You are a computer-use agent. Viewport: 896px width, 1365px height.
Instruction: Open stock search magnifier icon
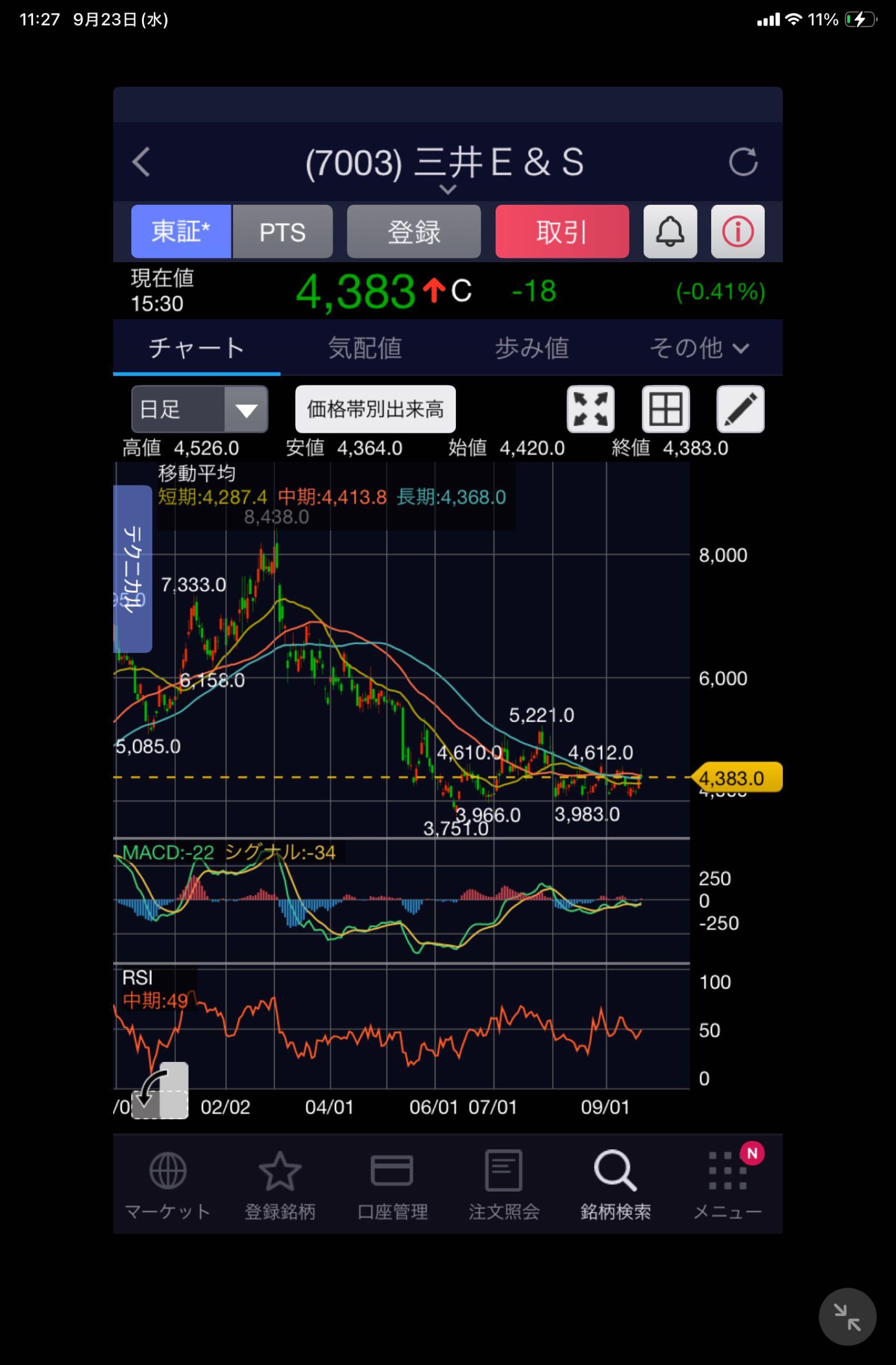615,1170
